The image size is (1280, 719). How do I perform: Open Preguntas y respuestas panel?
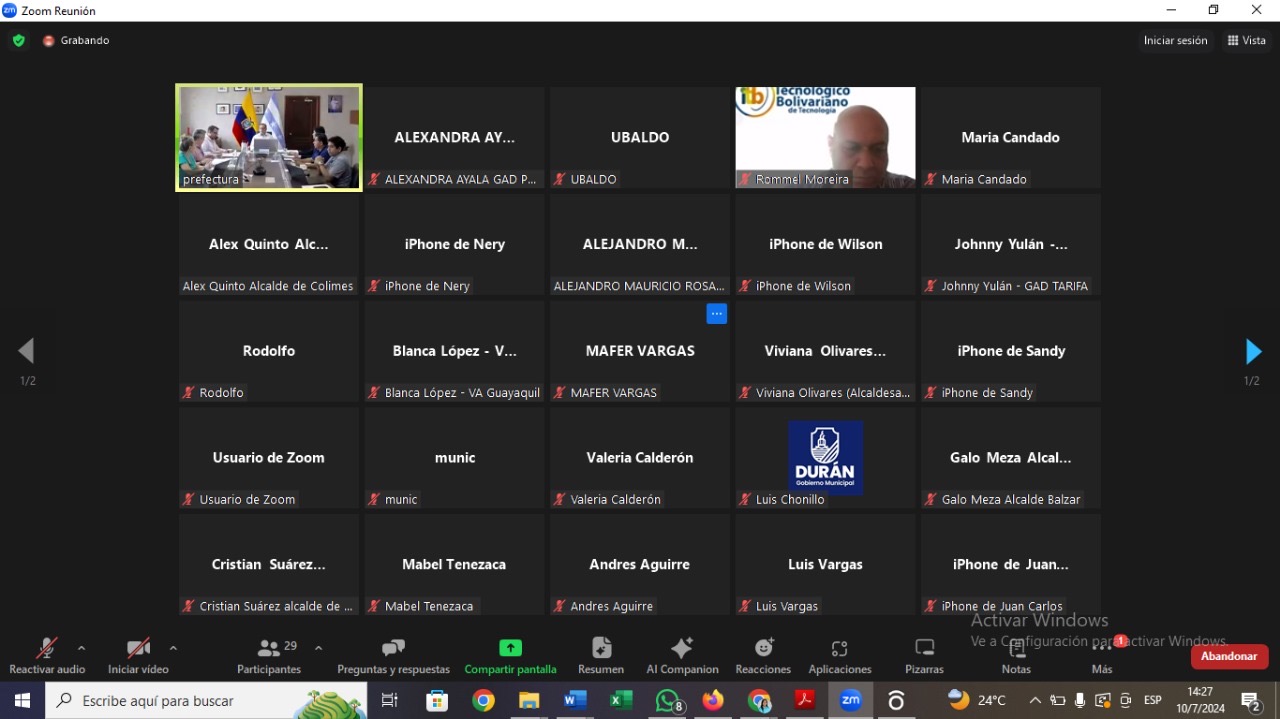click(393, 655)
